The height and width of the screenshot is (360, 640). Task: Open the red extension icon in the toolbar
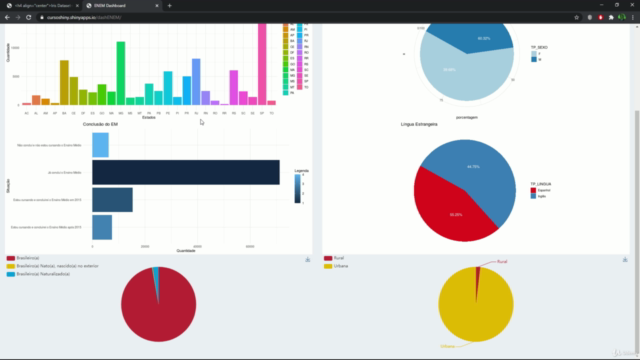[600, 18]
